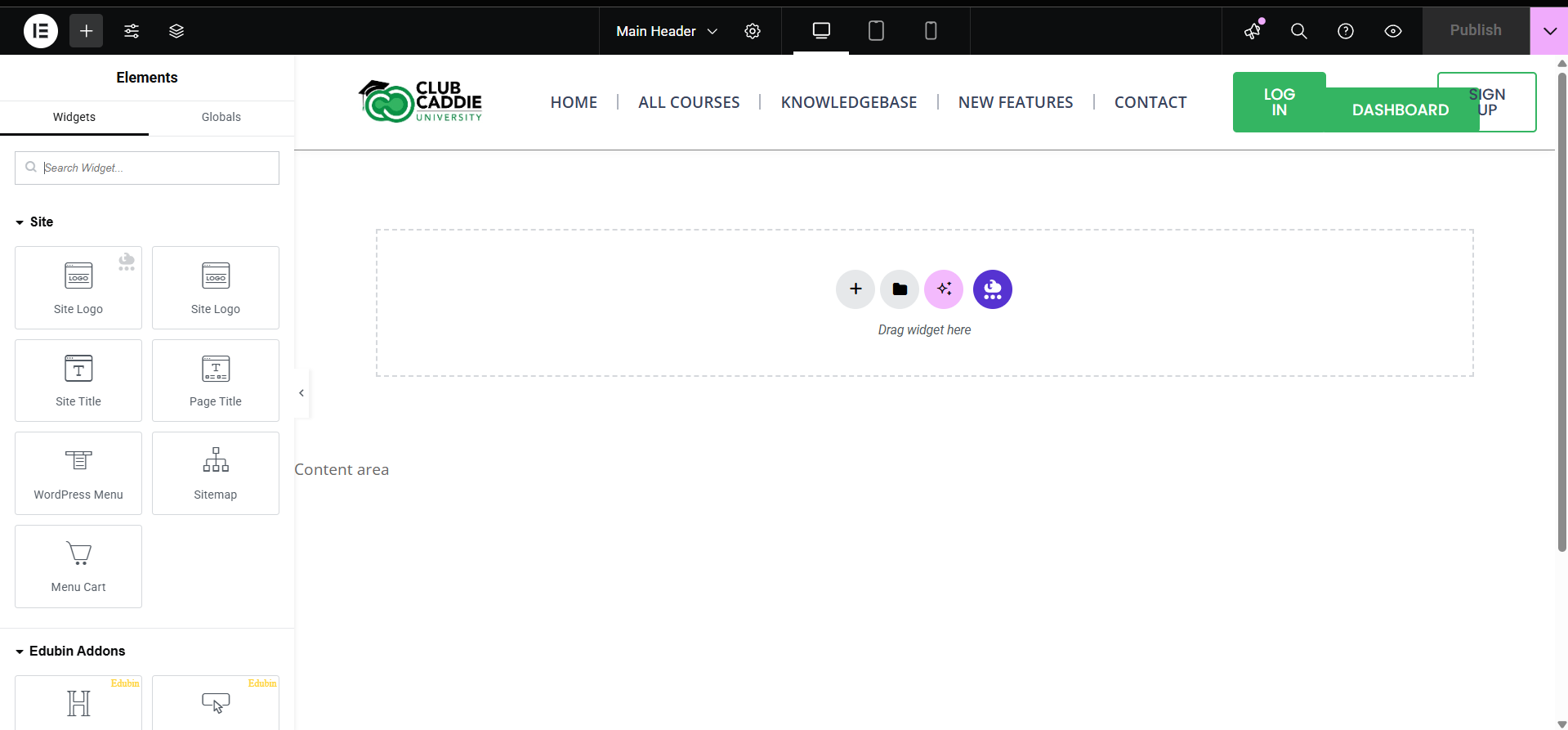Select the Edubin button widget
The height and width of the screenshot is (730, 1568).
point(216,703)
